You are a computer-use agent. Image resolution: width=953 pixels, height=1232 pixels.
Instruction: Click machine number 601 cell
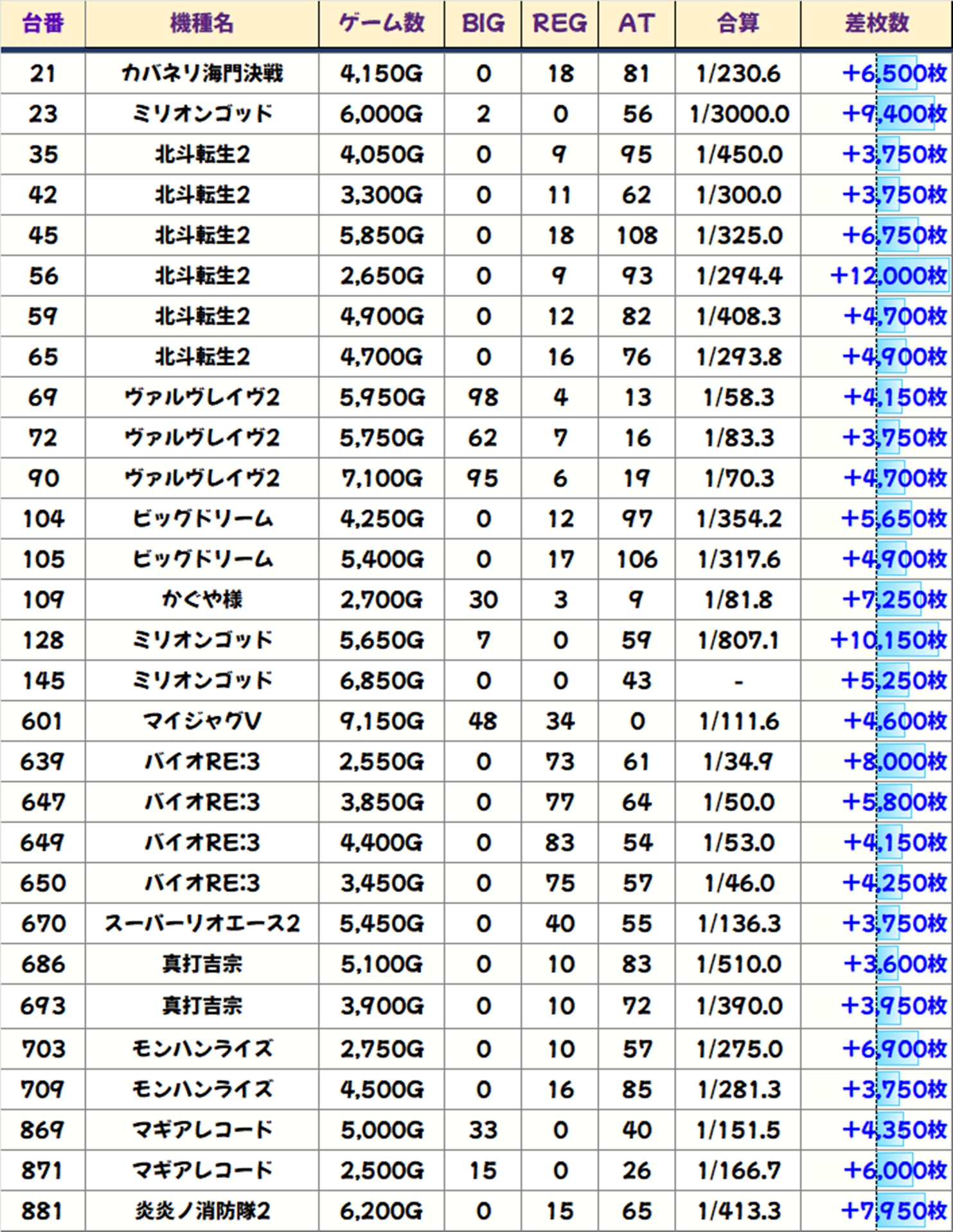point(42,722)
